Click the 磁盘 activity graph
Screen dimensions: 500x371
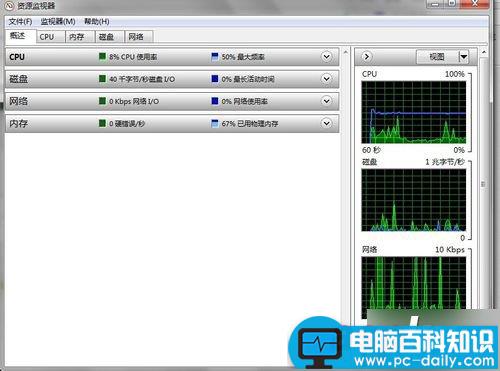pos(414,200)
